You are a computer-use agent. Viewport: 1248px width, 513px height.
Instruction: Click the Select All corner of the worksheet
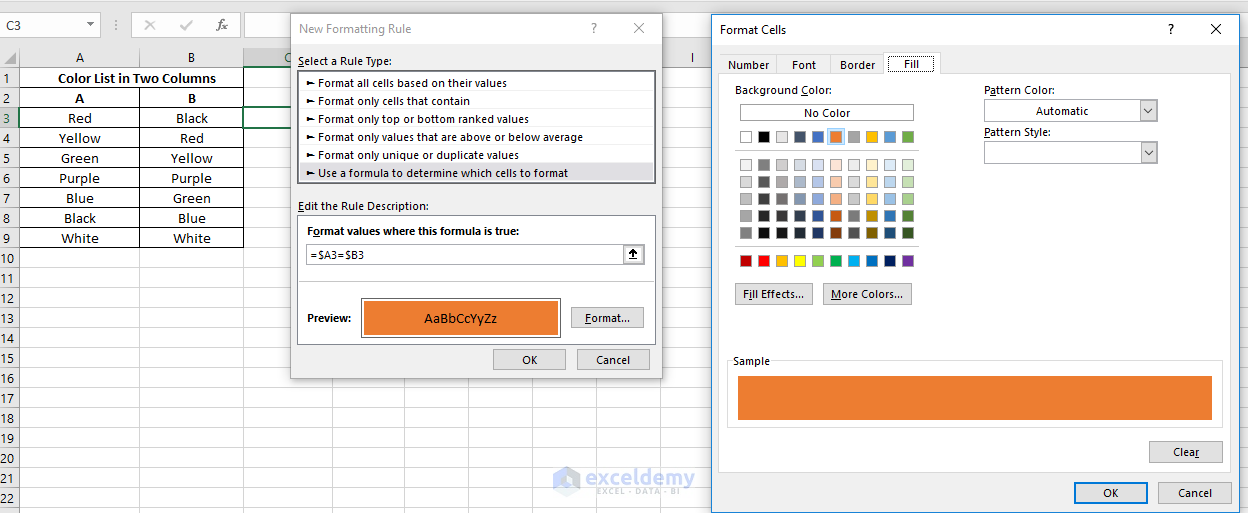[x=9, y=58]
